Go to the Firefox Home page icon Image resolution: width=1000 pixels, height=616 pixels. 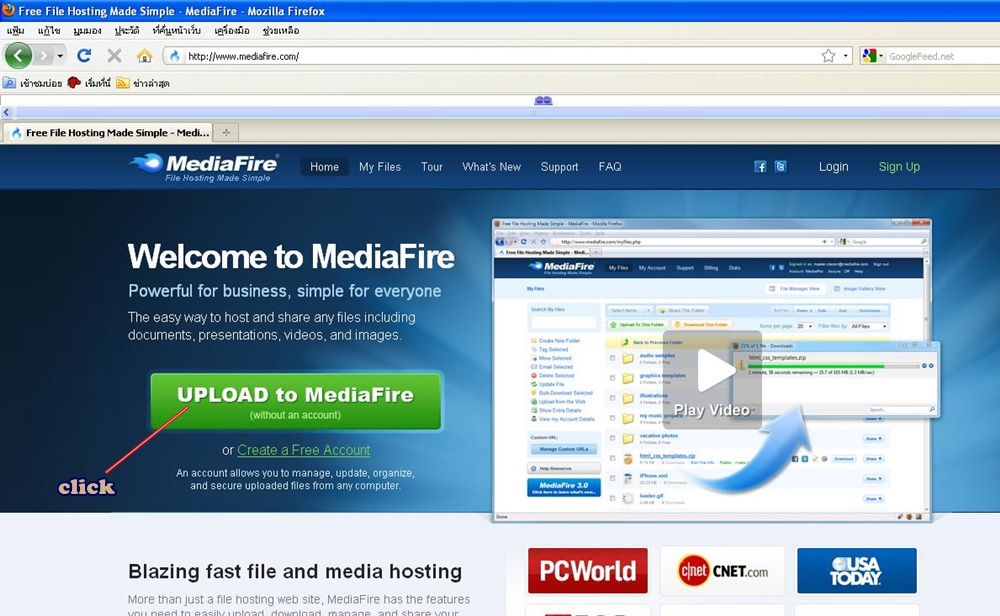point(145,56)
